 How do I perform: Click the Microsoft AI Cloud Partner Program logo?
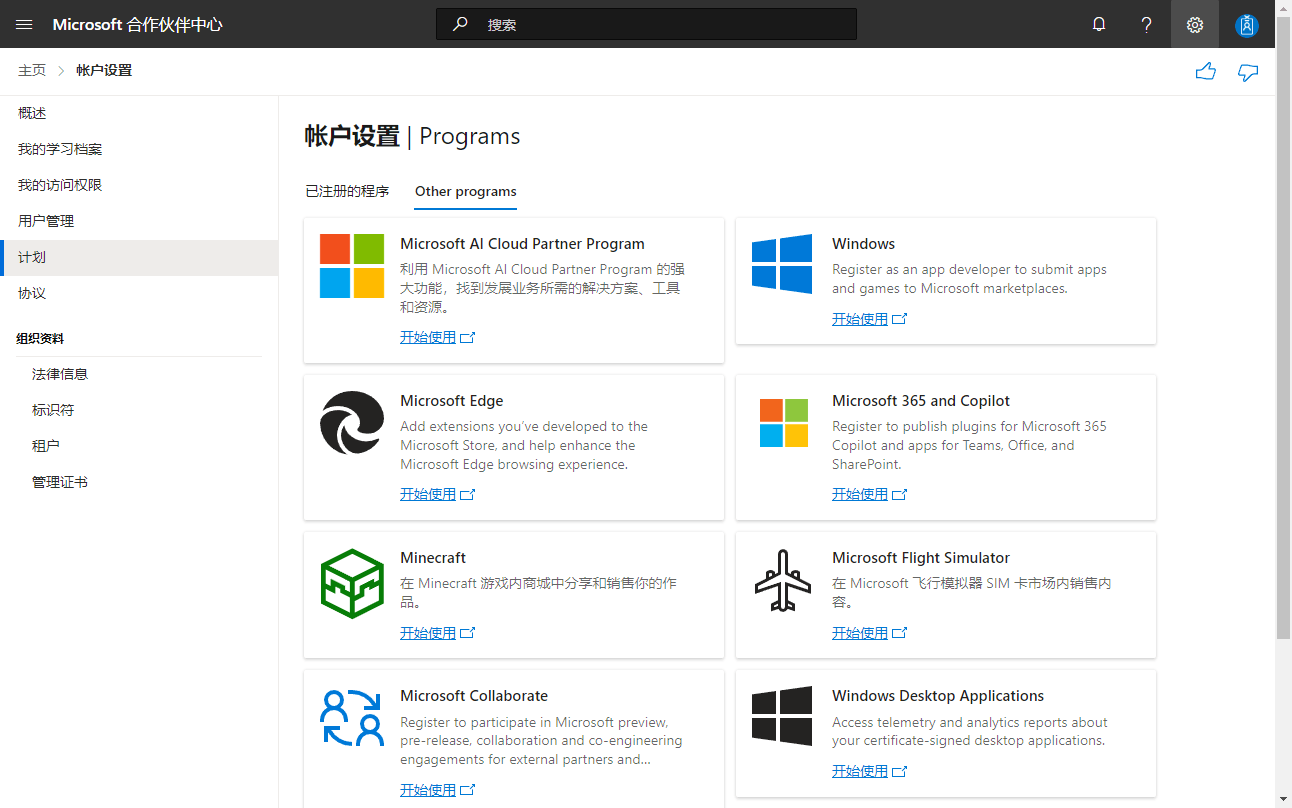pos(352,266)
